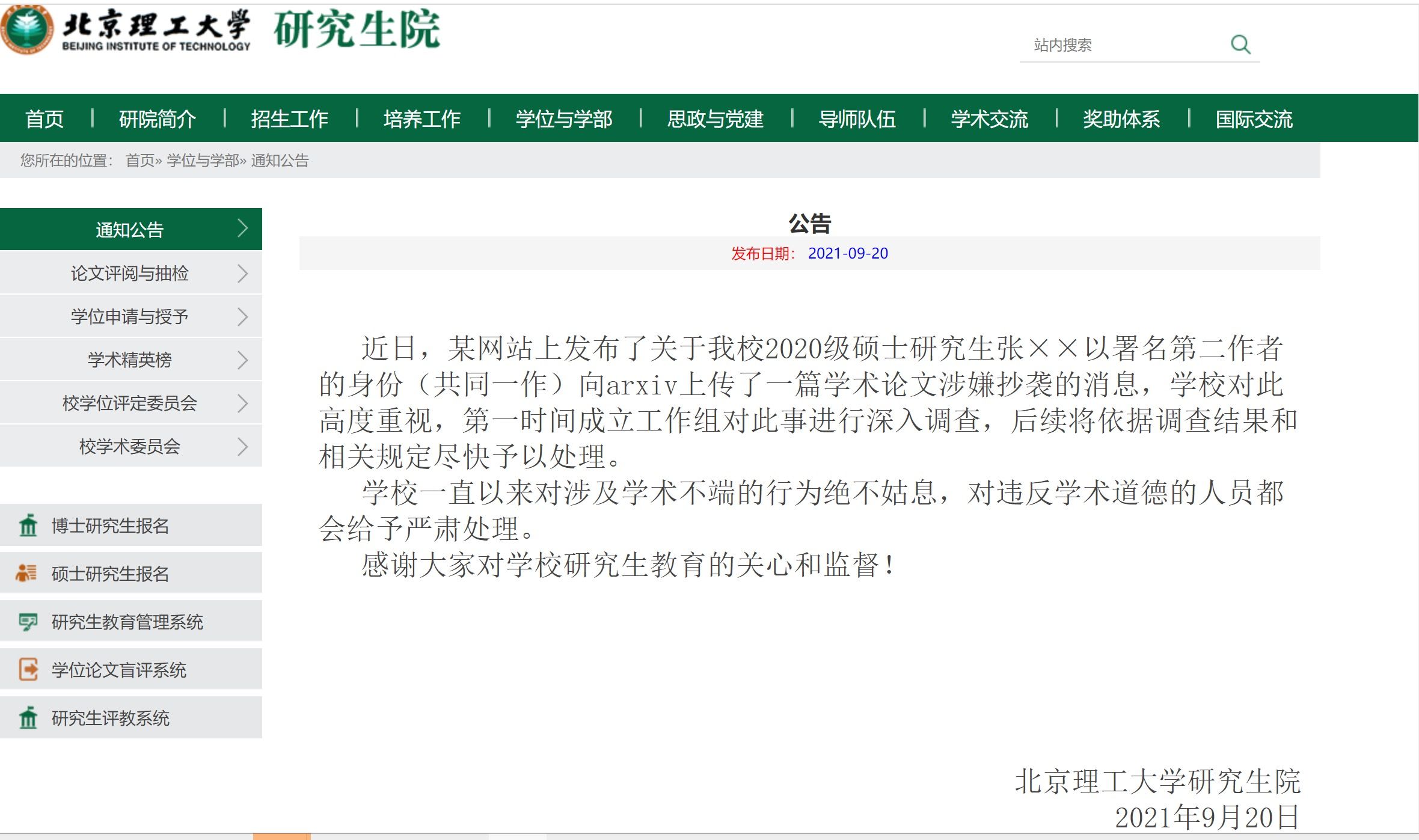Image resolution: width=1419 pixels, height=840 pixels.
Task: Click the 学位与学部 breadcrumb link
Action: [x=203, y=161]
